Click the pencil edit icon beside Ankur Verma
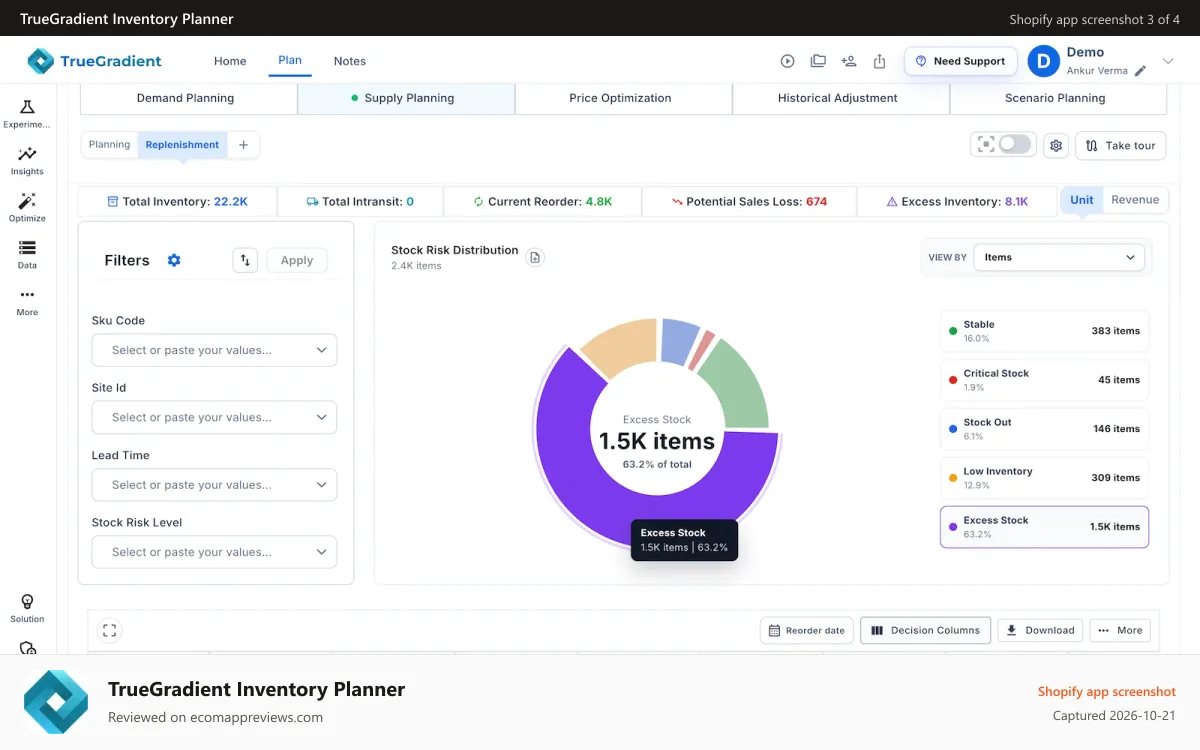 (x=1141, y=71)
